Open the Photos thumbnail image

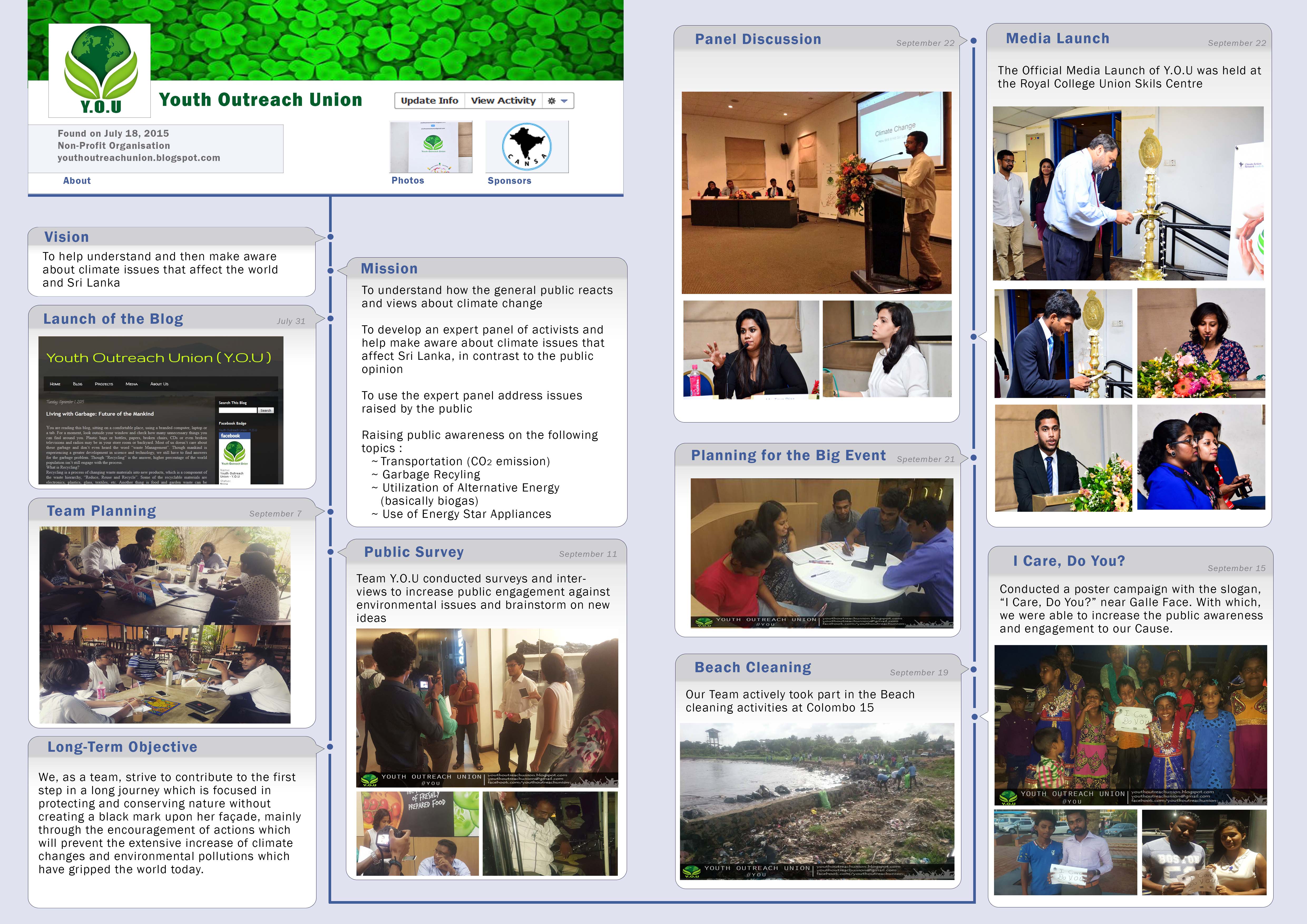[431, 147]
